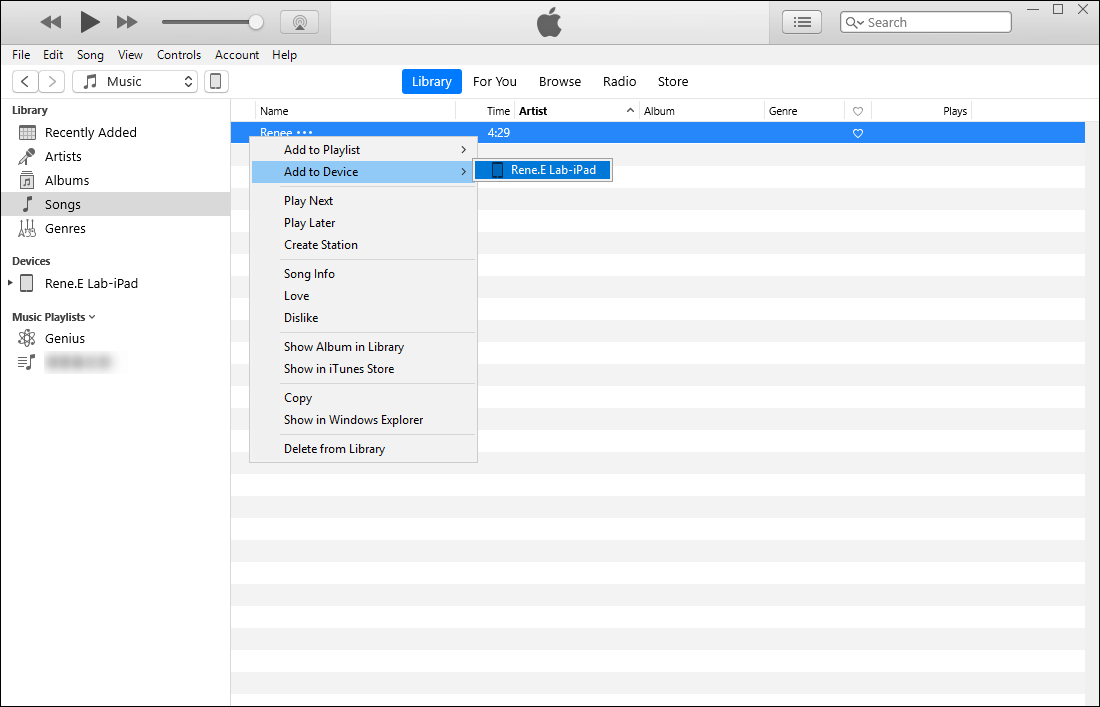Choose Dislike in context menu
This screenshot has width=1100, height=707.
[364, 318]
